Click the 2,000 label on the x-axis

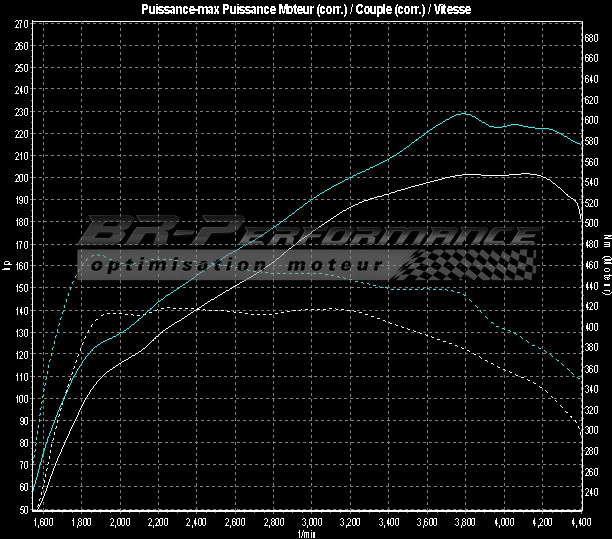(x=120, y=522)
